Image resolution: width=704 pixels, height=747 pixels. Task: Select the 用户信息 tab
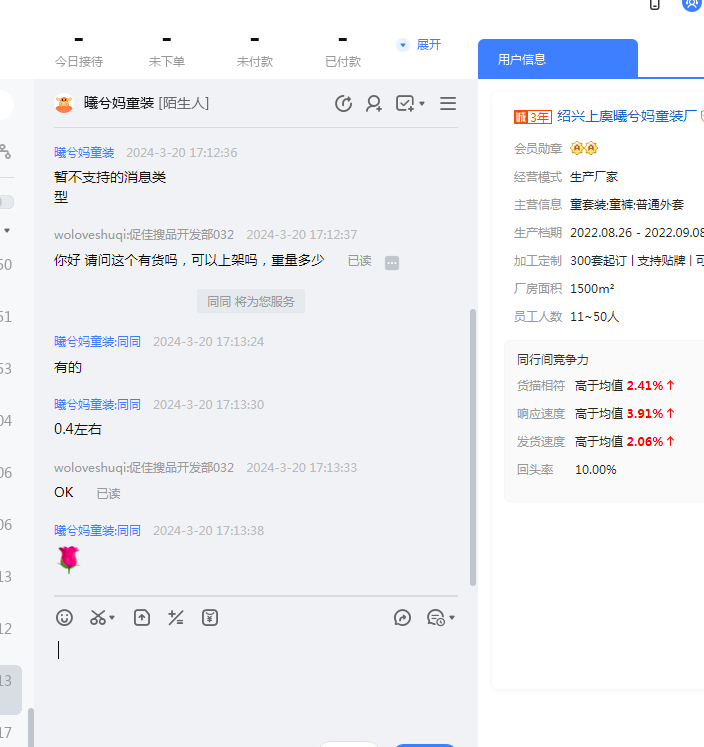[557, 59]
